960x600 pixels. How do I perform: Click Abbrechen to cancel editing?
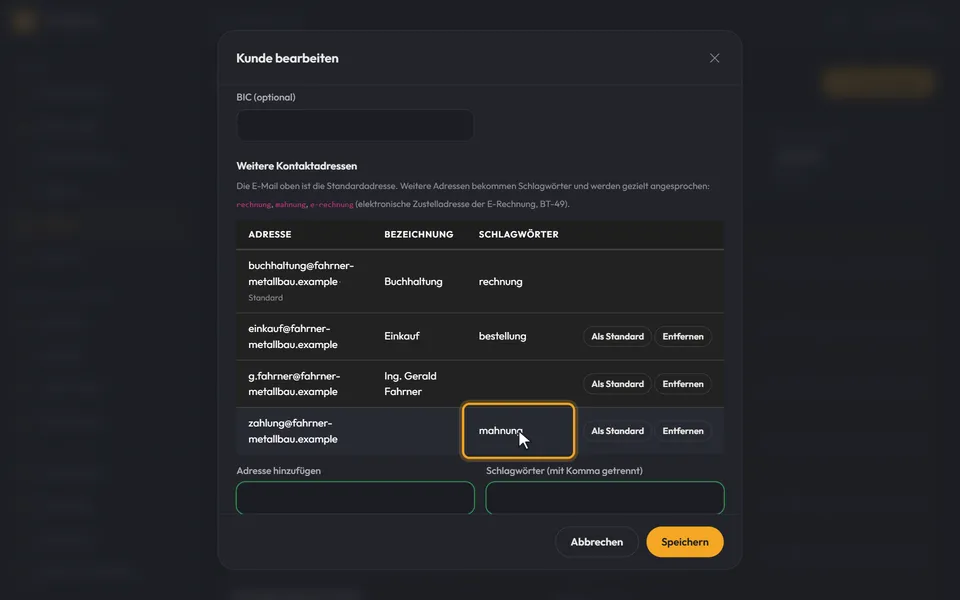pos(596,542)
